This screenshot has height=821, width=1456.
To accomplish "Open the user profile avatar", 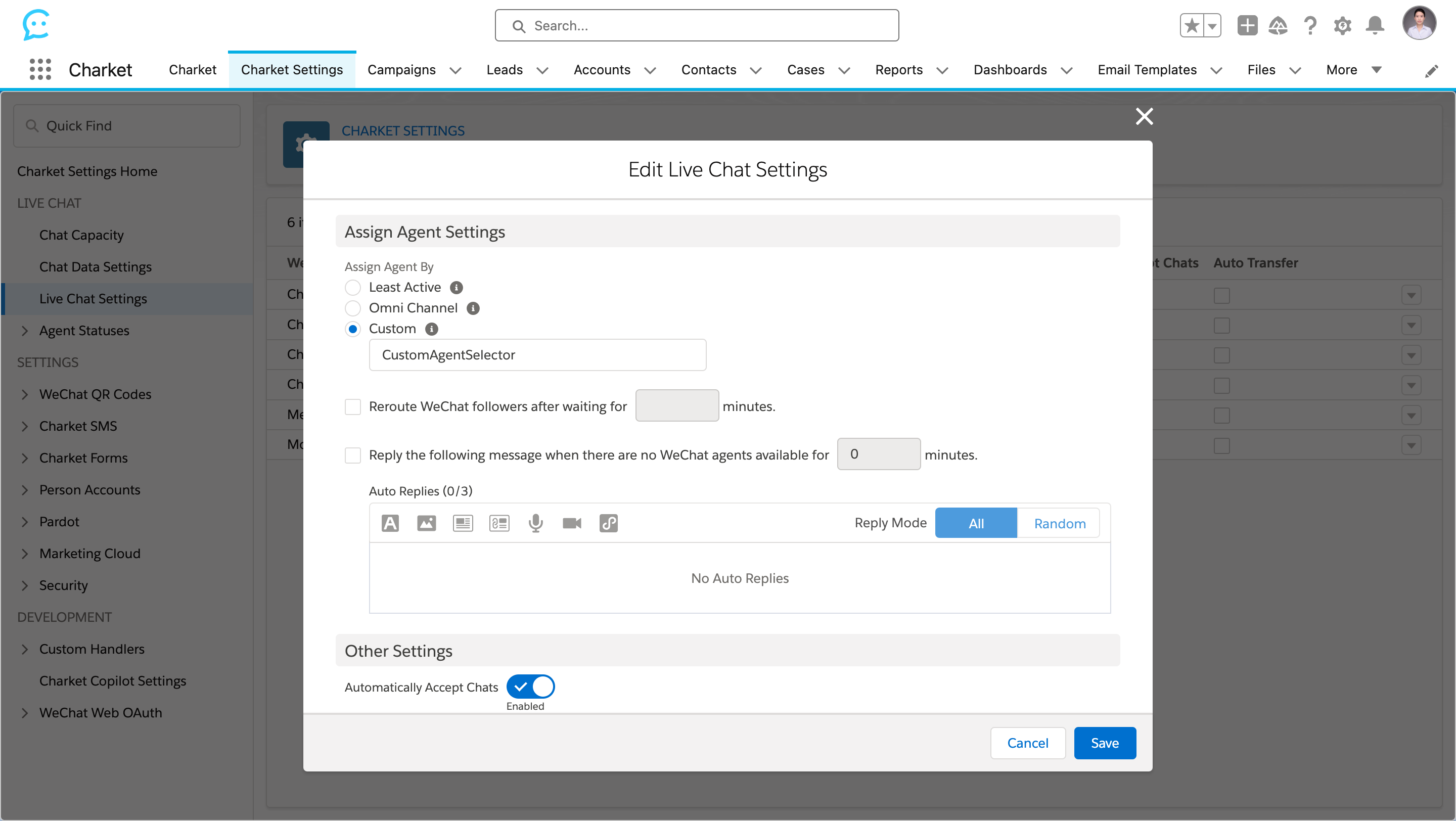I will point(1419,23).
